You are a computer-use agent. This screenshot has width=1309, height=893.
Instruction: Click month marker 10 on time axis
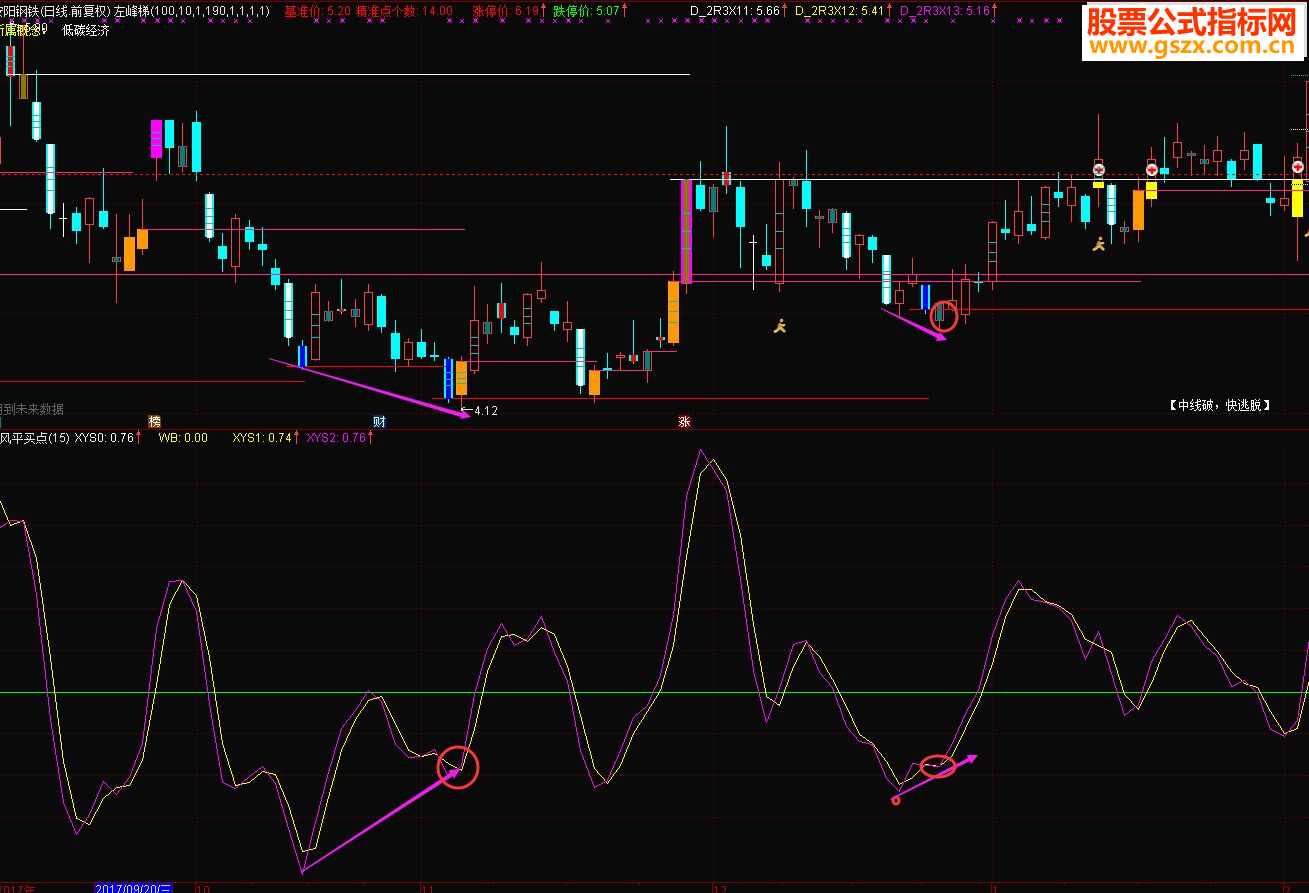coord(203,887)
